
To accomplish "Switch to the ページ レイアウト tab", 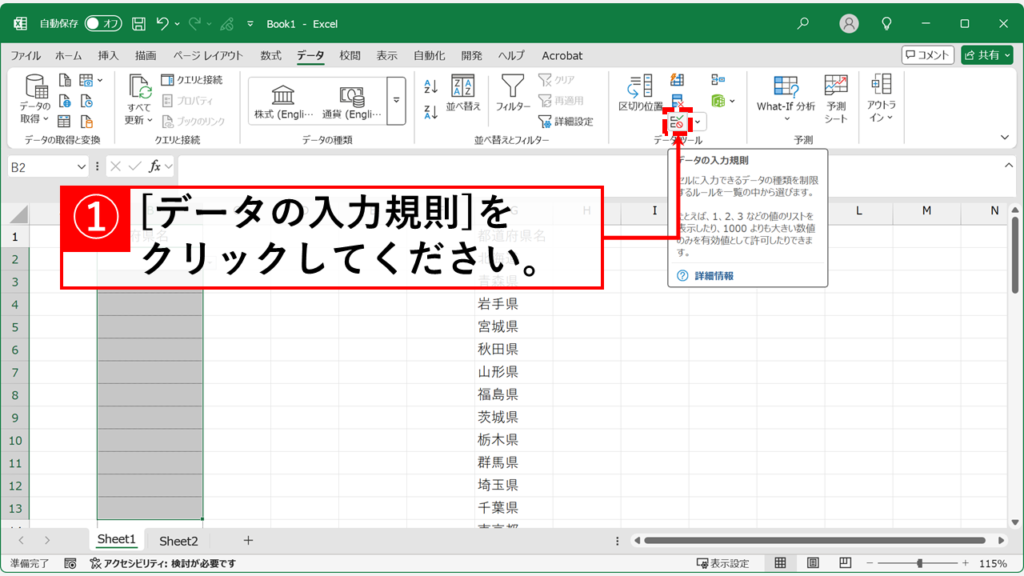I will point(208,56).
